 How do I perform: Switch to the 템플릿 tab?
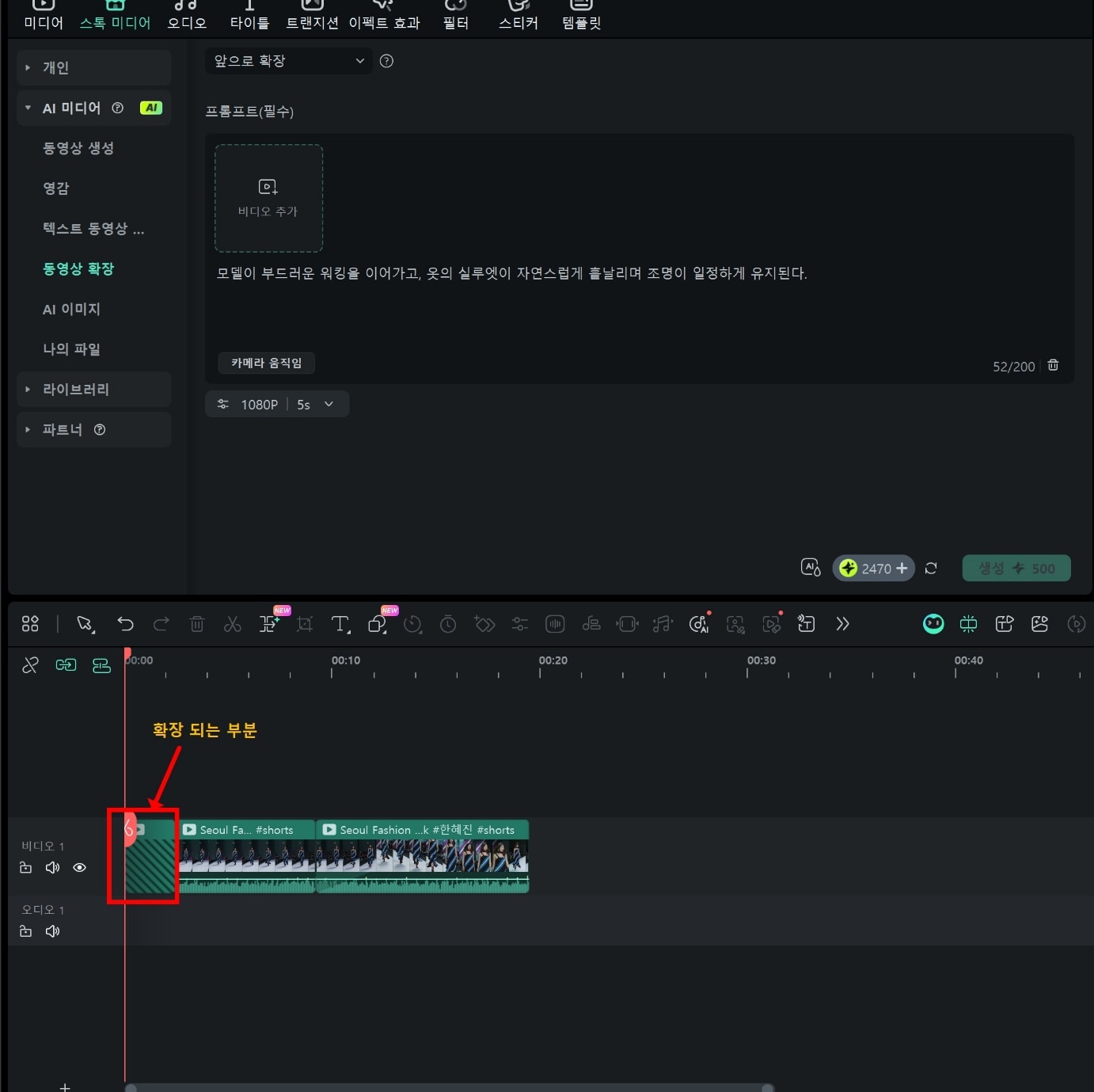click(580, 14)
